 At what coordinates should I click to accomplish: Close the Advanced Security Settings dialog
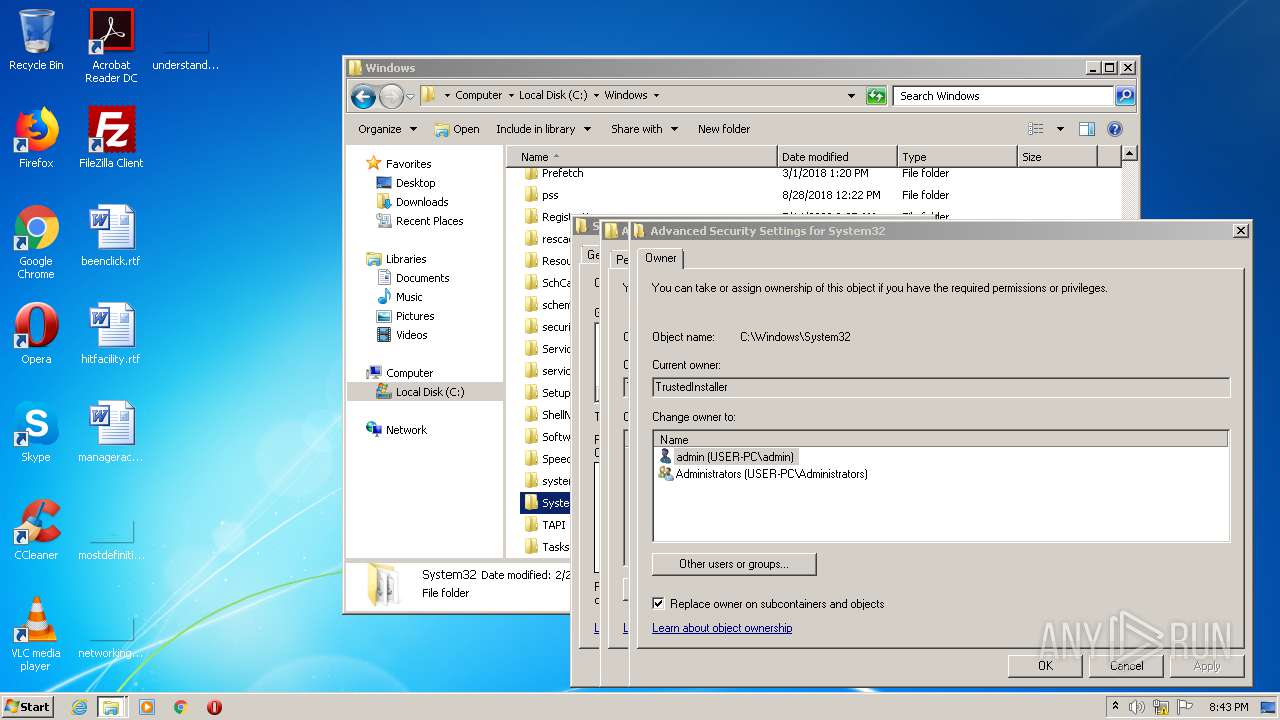pyautogui.click(x=1240, y=231)
